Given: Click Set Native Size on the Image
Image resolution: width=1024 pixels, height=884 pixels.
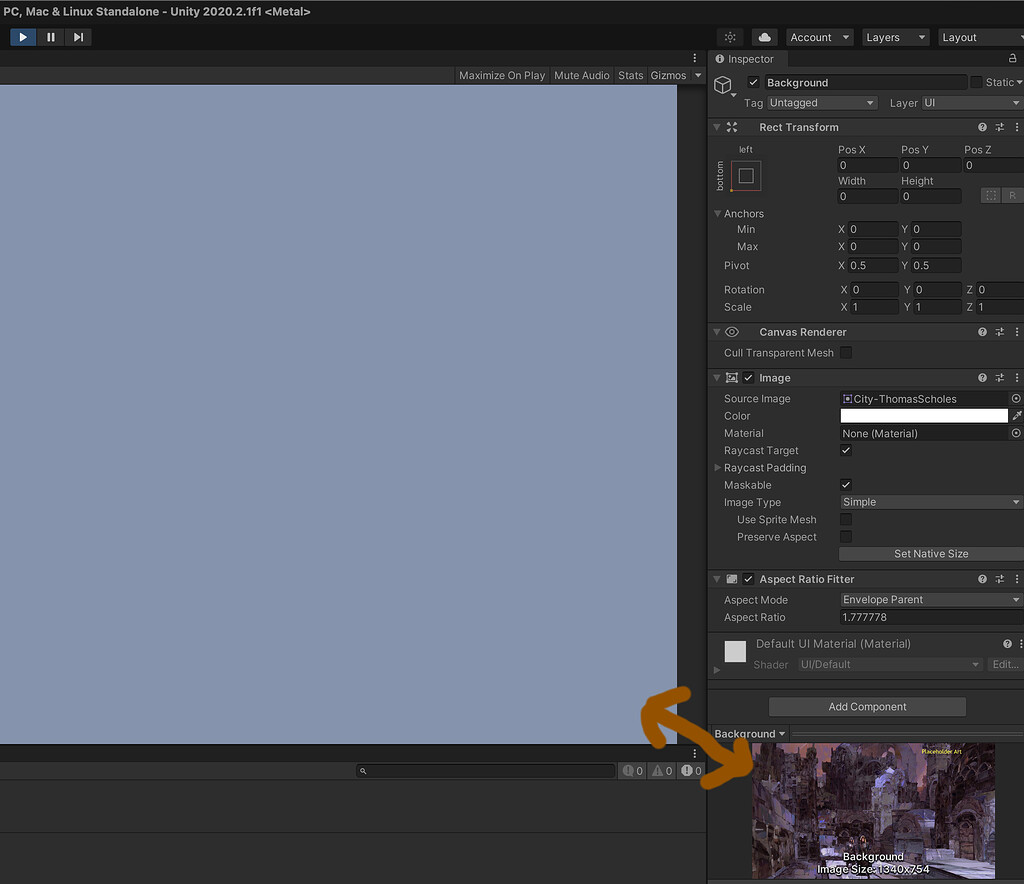Looking at the screenshot, I should pyautogui.click(x=930, y=553).
